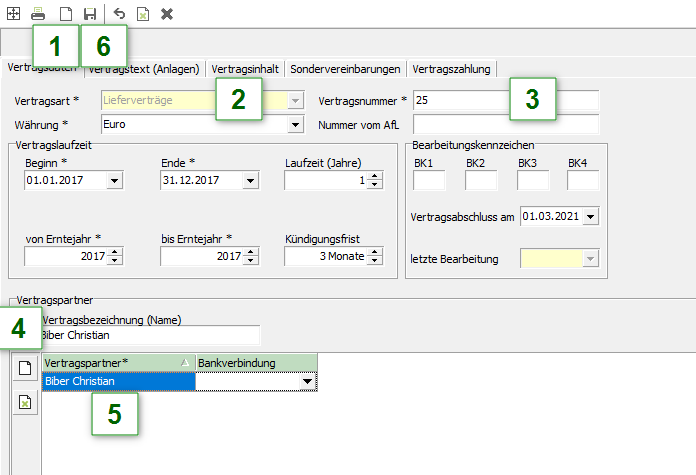Add new Vertragspartner row with page icon
The image size is (696, 475).
[24, 368]
